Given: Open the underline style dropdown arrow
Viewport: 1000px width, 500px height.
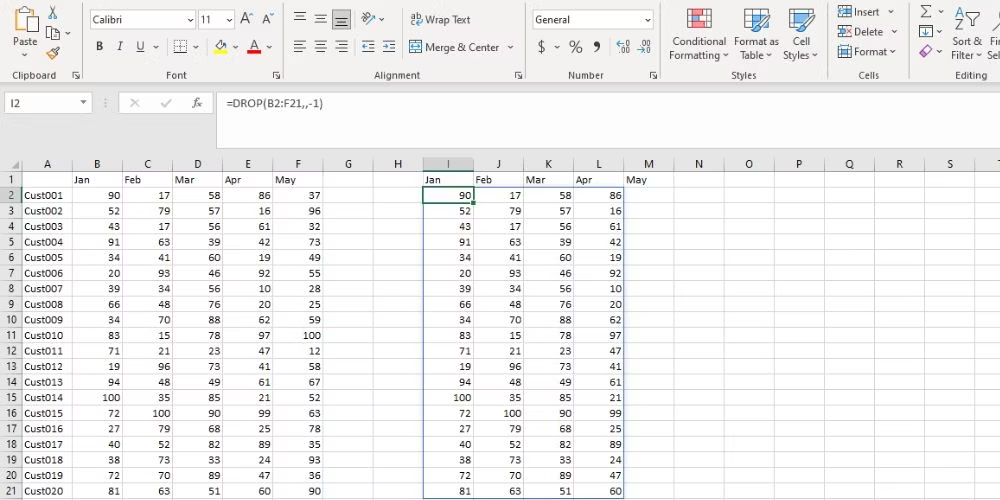Looking at the screenshot, I should tap(156, 47).
